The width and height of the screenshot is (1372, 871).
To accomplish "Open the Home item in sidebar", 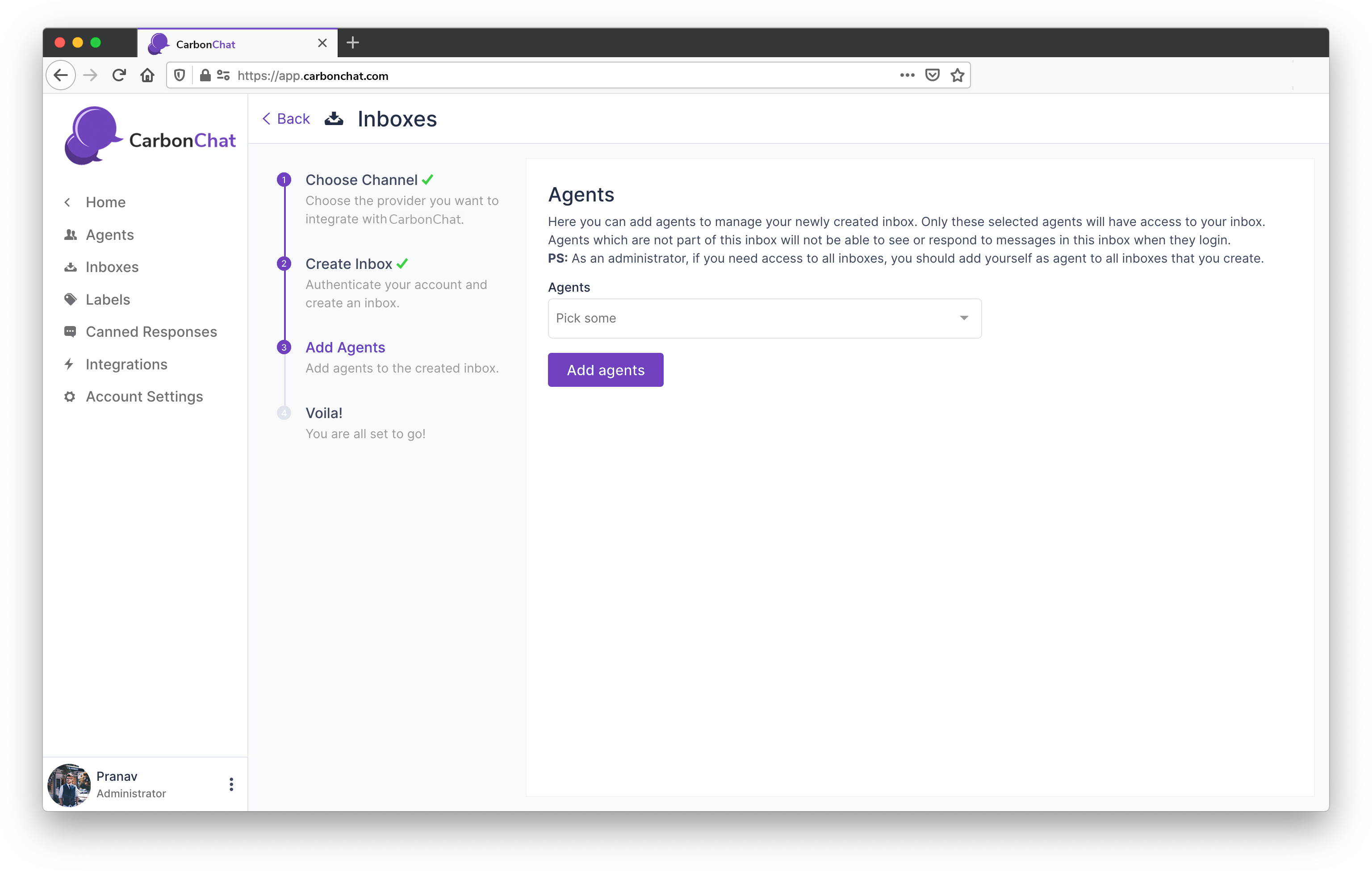I will [105, 202].
